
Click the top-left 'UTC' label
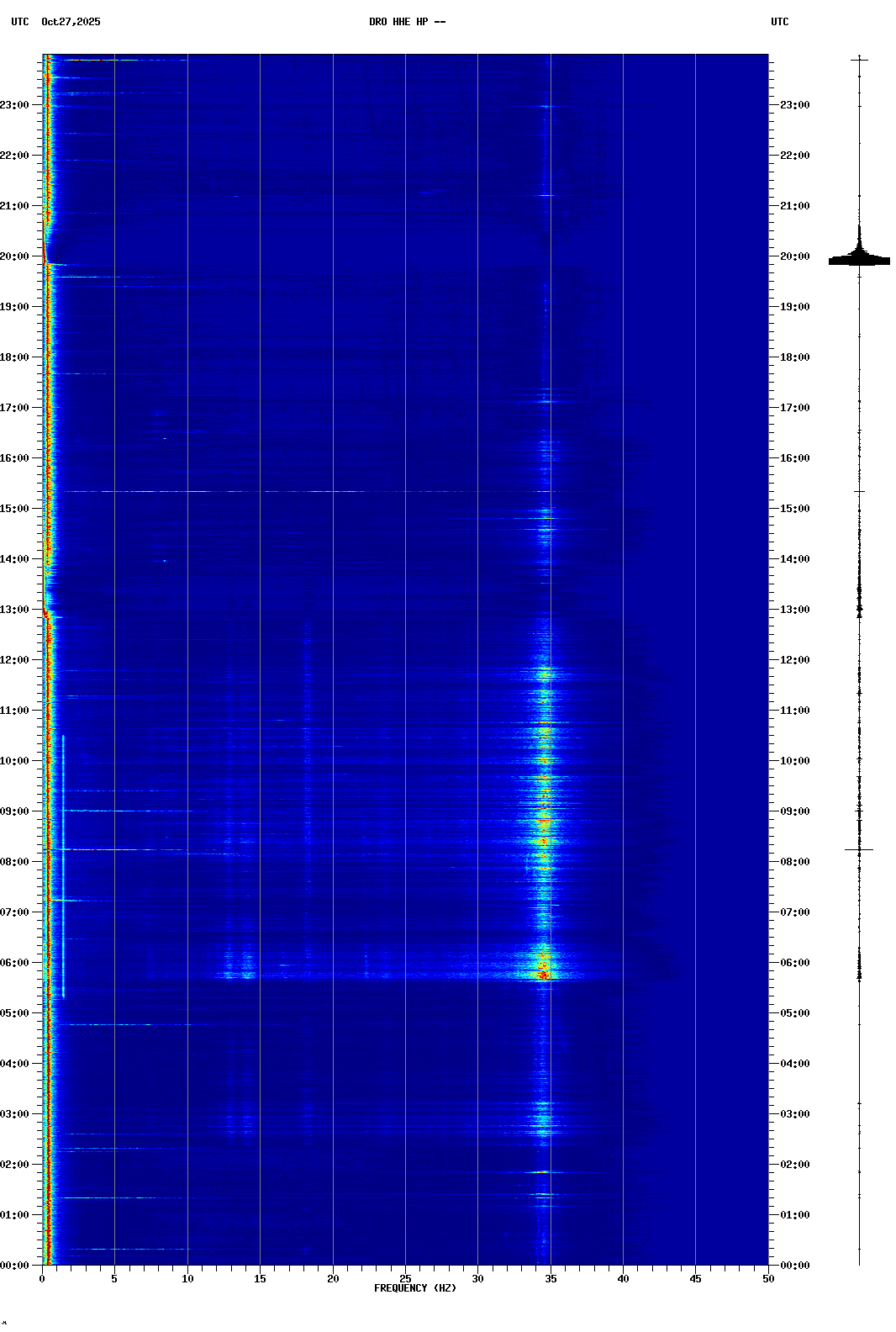click(x=19, y=22)
